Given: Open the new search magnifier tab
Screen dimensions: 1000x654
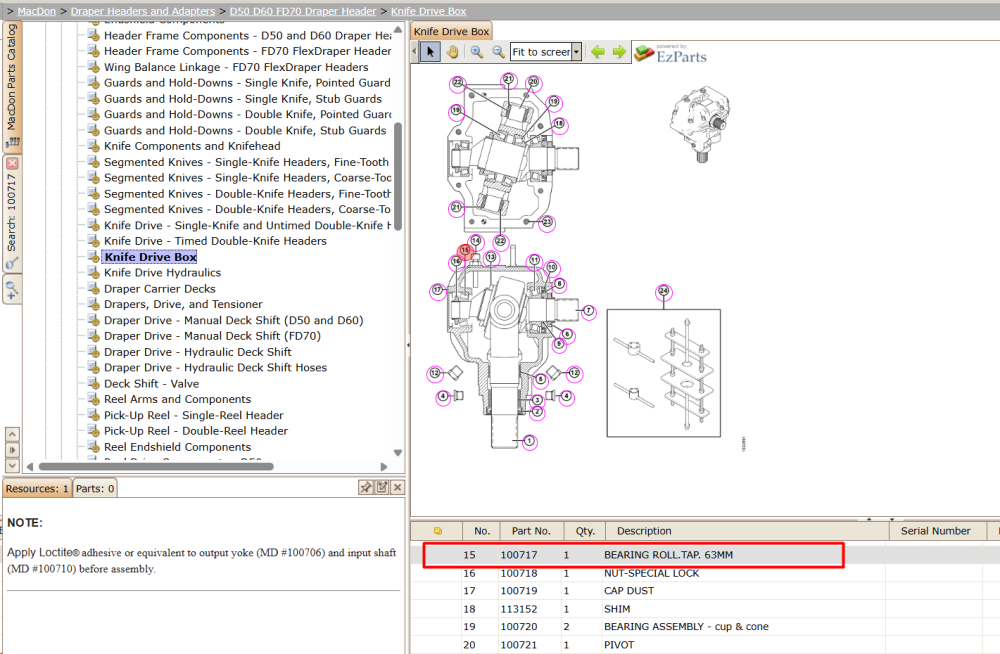Looking at the screenshot, I should (x=12, y=290).
